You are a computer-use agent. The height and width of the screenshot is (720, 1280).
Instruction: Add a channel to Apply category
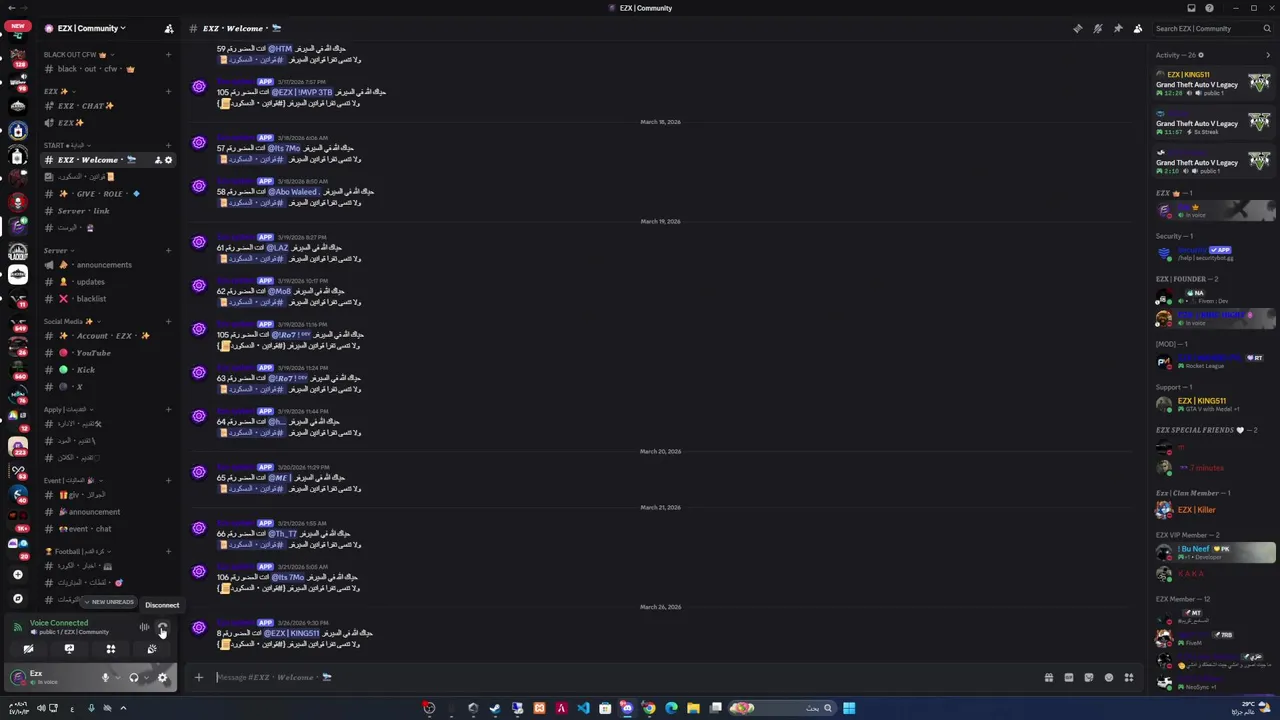tap(168, 409)
